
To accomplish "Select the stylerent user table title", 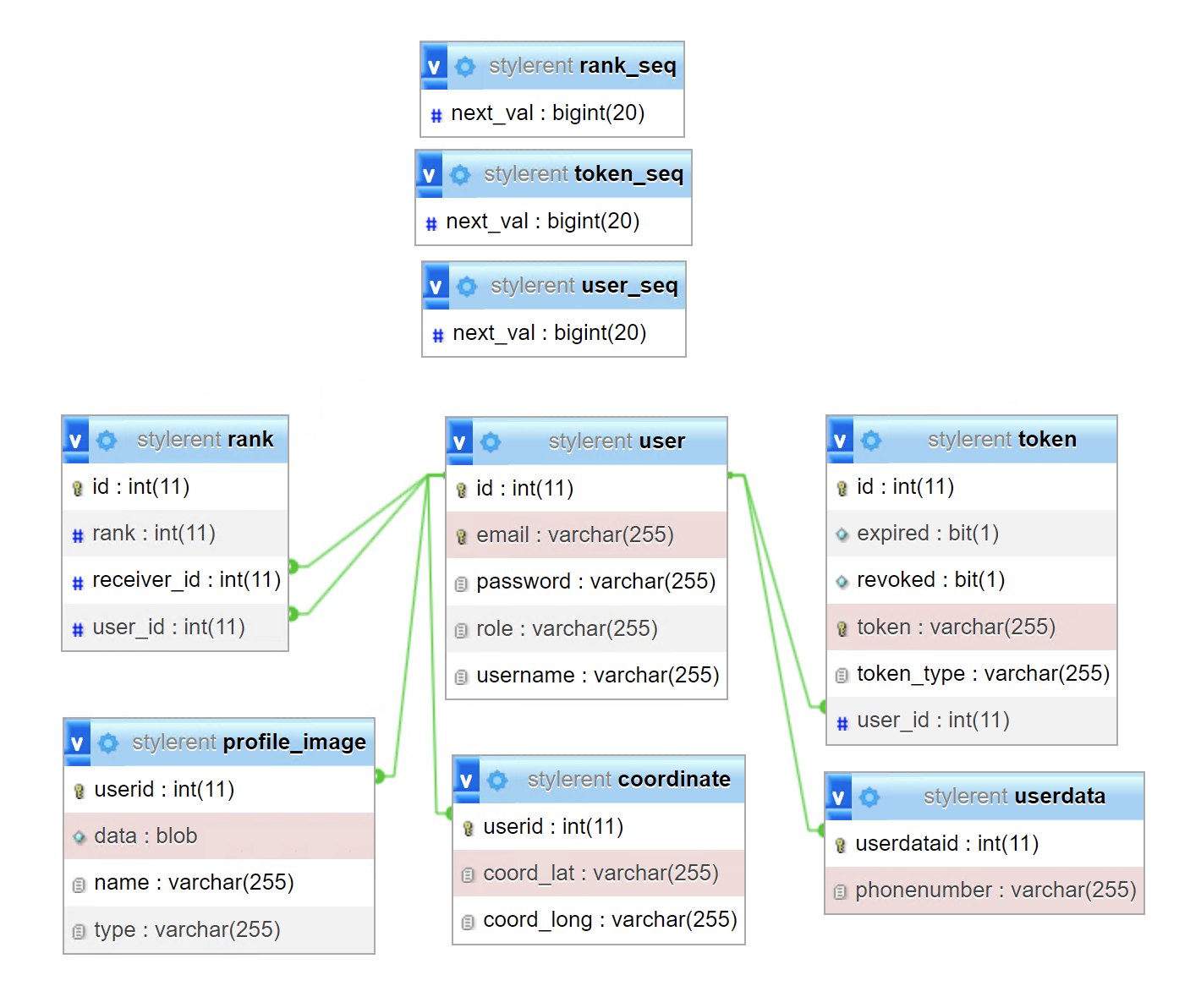I will 613,441.
